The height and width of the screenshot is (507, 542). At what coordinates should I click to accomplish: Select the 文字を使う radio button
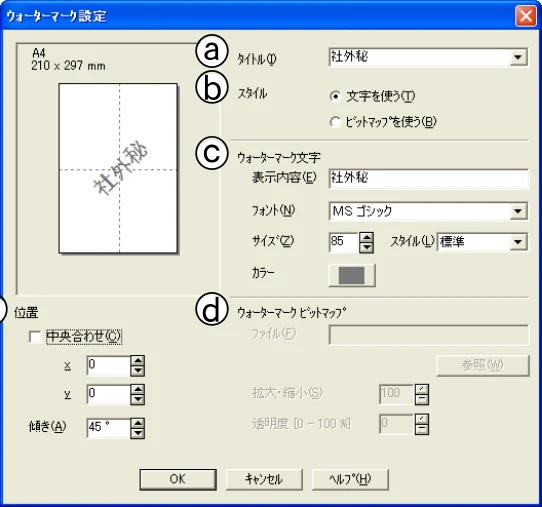336,96
